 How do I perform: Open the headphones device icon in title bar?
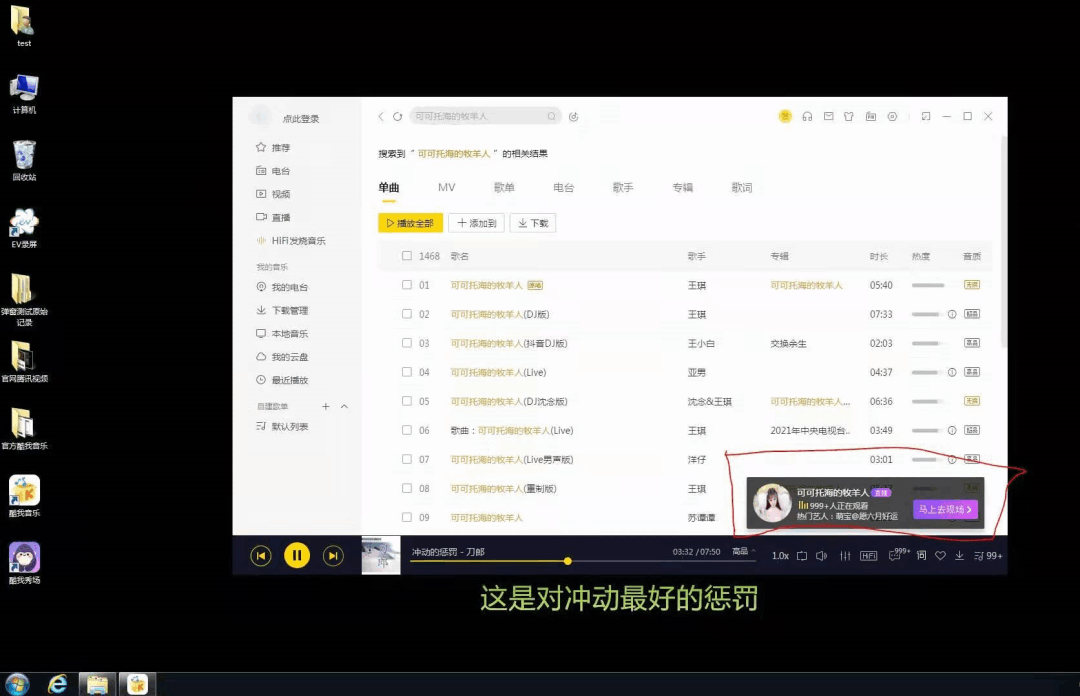[x=808, y=116]
